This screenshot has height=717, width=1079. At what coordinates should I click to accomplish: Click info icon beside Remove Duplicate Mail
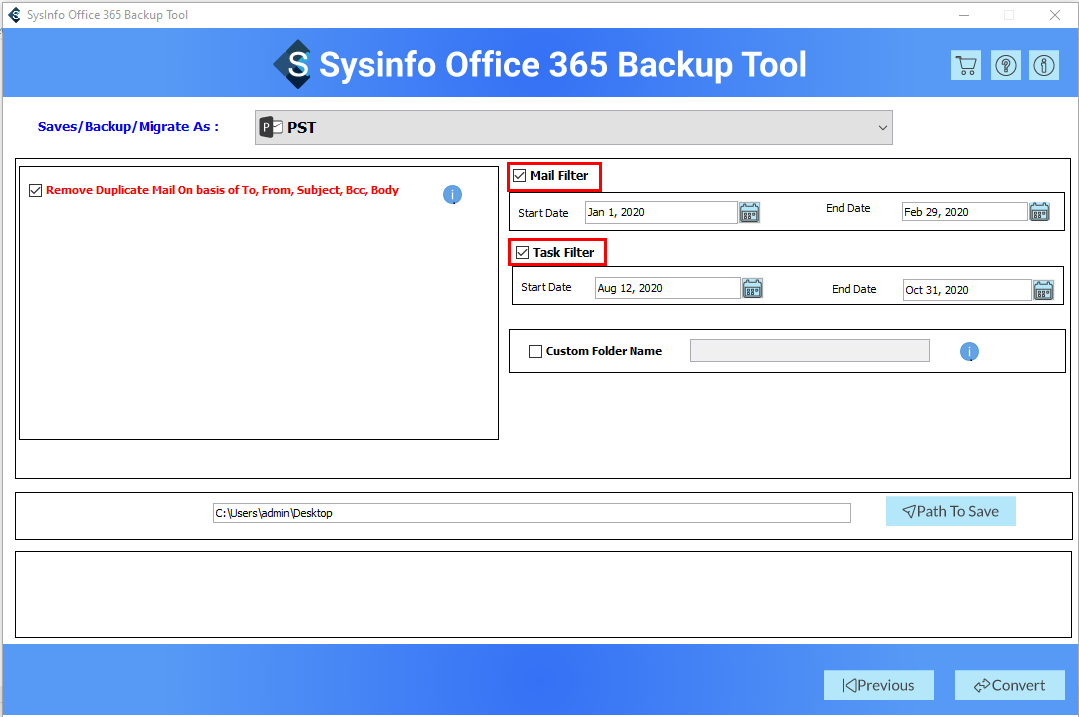[452, 195]
